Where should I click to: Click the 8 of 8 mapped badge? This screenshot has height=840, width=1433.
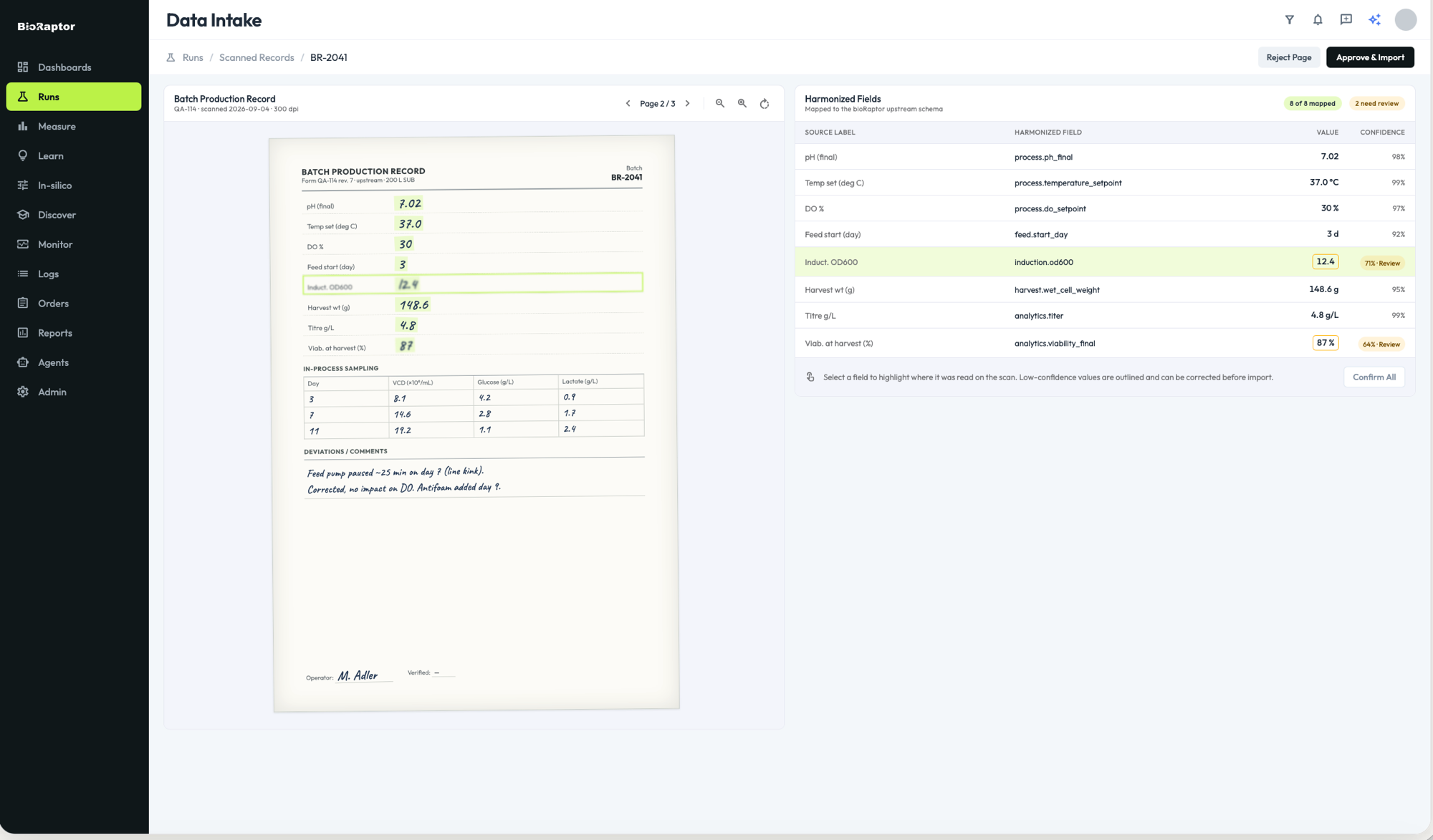[1312, 104]
